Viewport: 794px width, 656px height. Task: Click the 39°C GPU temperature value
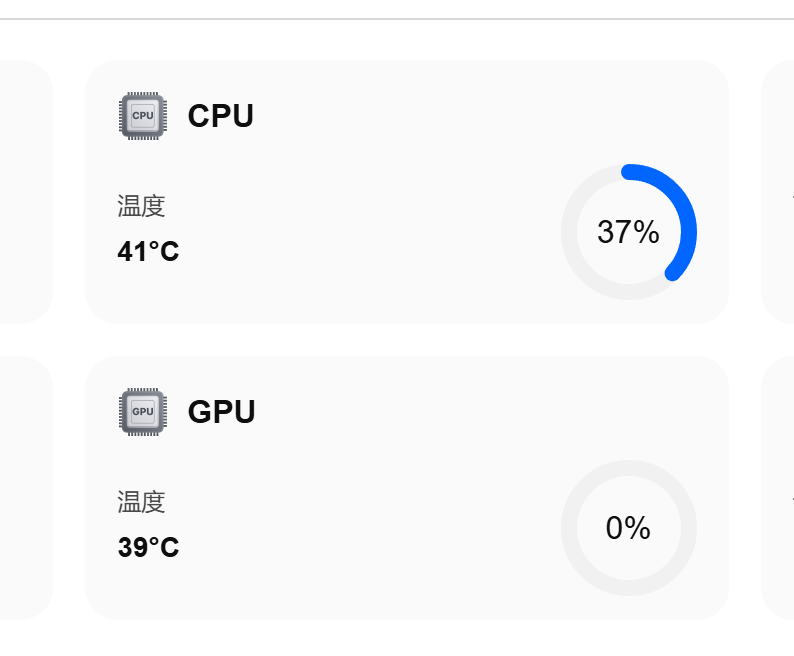click(148, 547)
